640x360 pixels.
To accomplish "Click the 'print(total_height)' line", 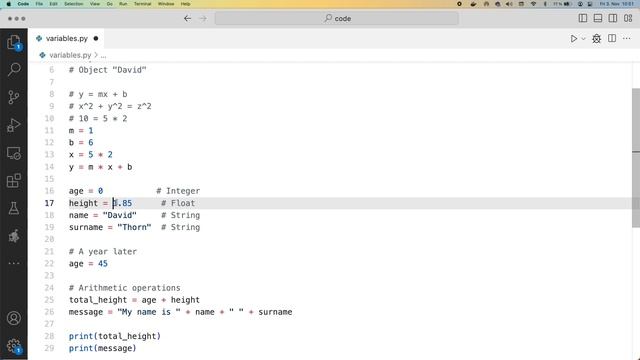I will pyautogui.click(x=115, y=336).
